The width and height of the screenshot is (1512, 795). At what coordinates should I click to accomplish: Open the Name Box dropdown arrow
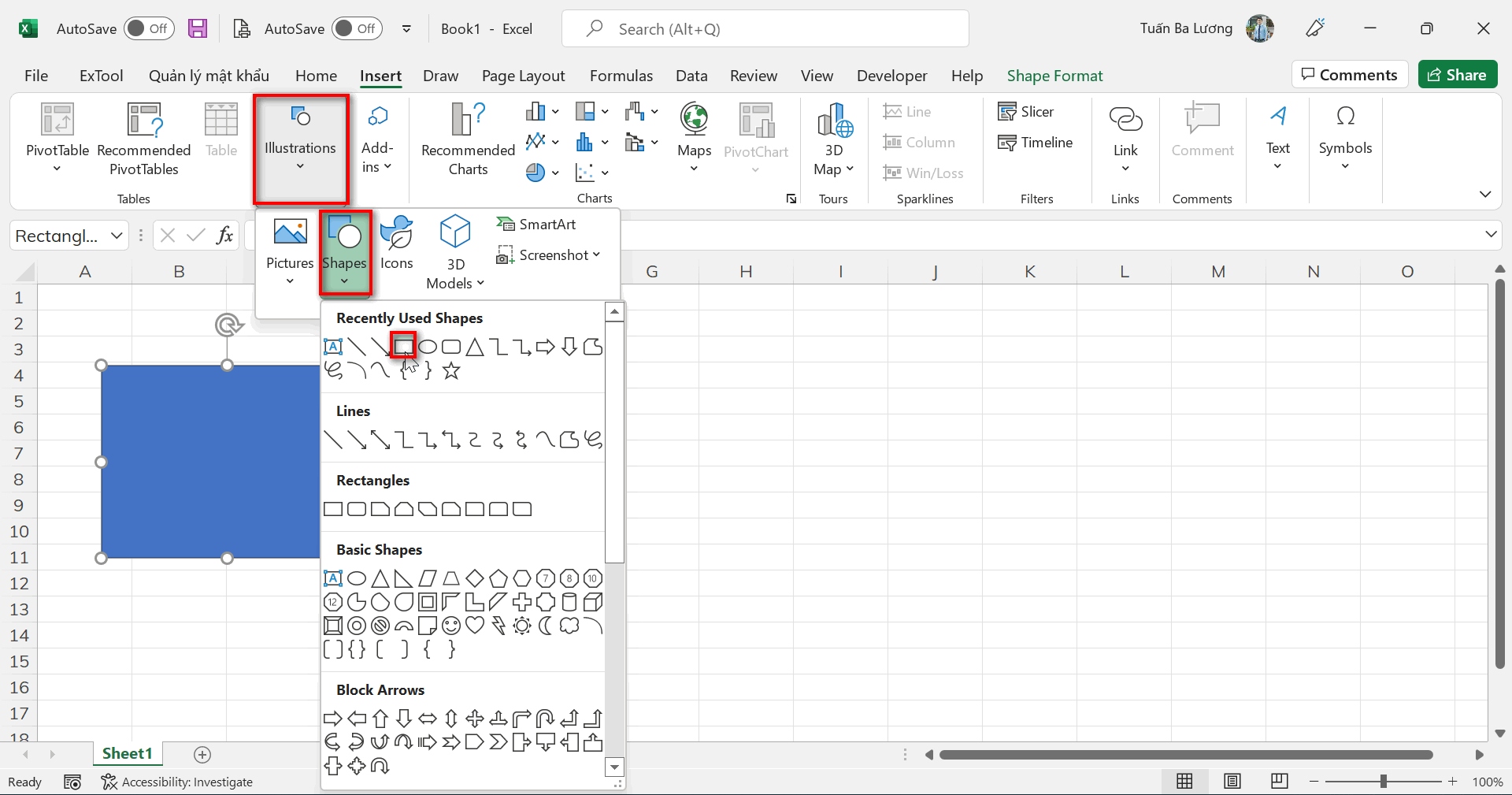[x=117, y=236]
